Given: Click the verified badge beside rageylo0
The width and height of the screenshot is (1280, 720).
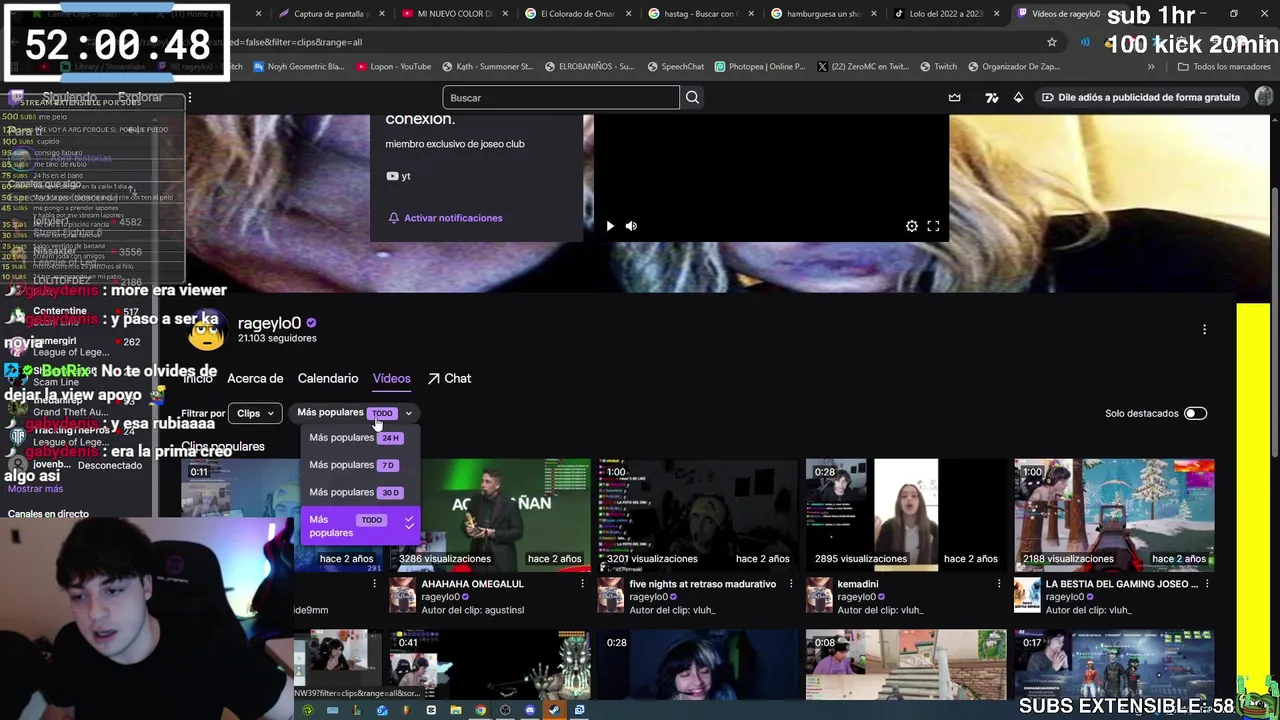Looking at the screenshot, I should [311, 323].
